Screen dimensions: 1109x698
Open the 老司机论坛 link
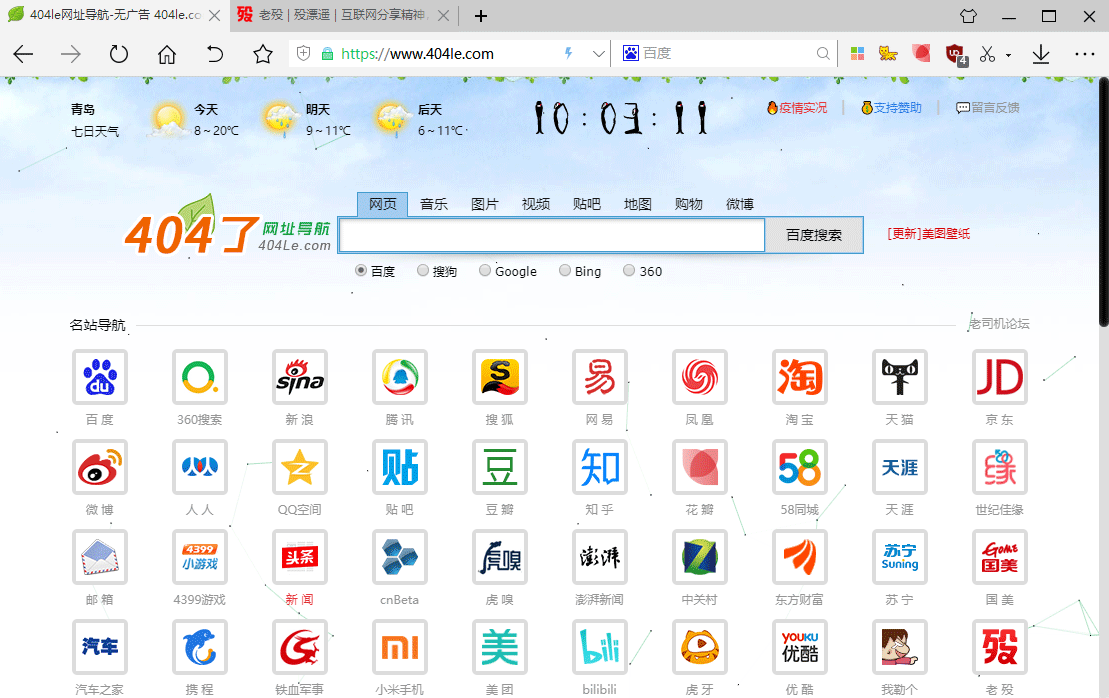point(999,324)
